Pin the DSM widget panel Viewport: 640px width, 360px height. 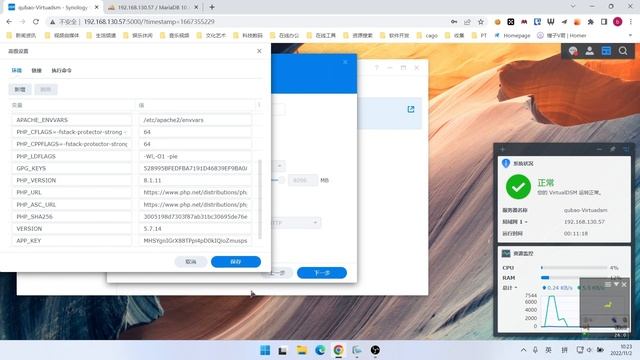613,149
